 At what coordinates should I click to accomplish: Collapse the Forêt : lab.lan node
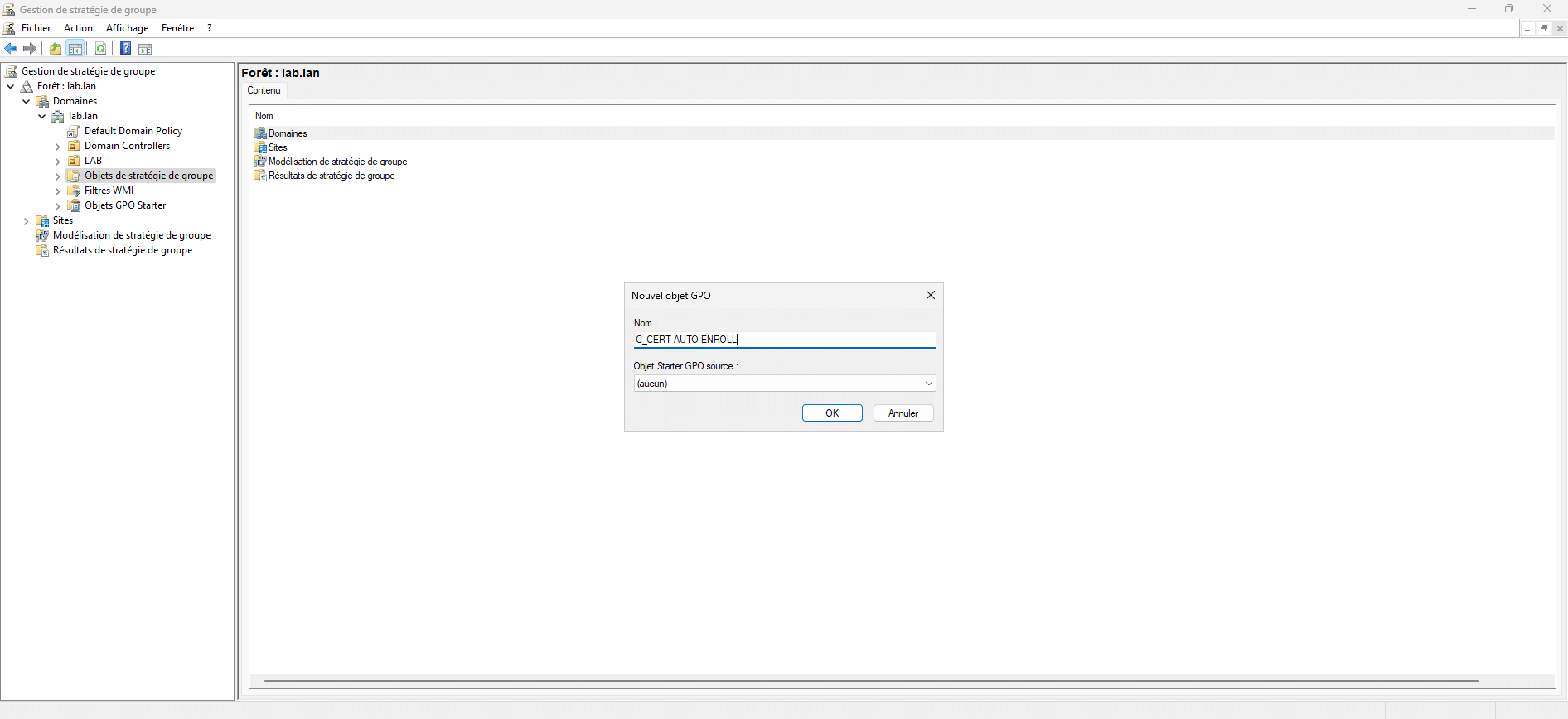(x=10, y=86)
